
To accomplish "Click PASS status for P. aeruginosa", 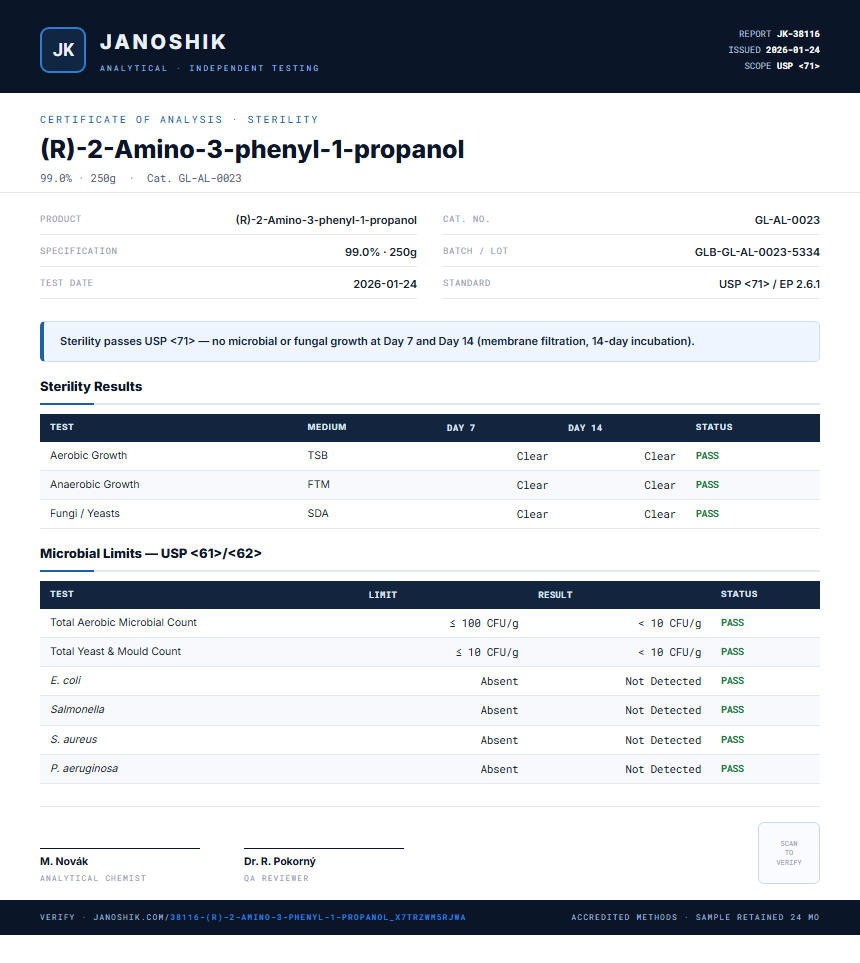I will click(x=732, y=769).
